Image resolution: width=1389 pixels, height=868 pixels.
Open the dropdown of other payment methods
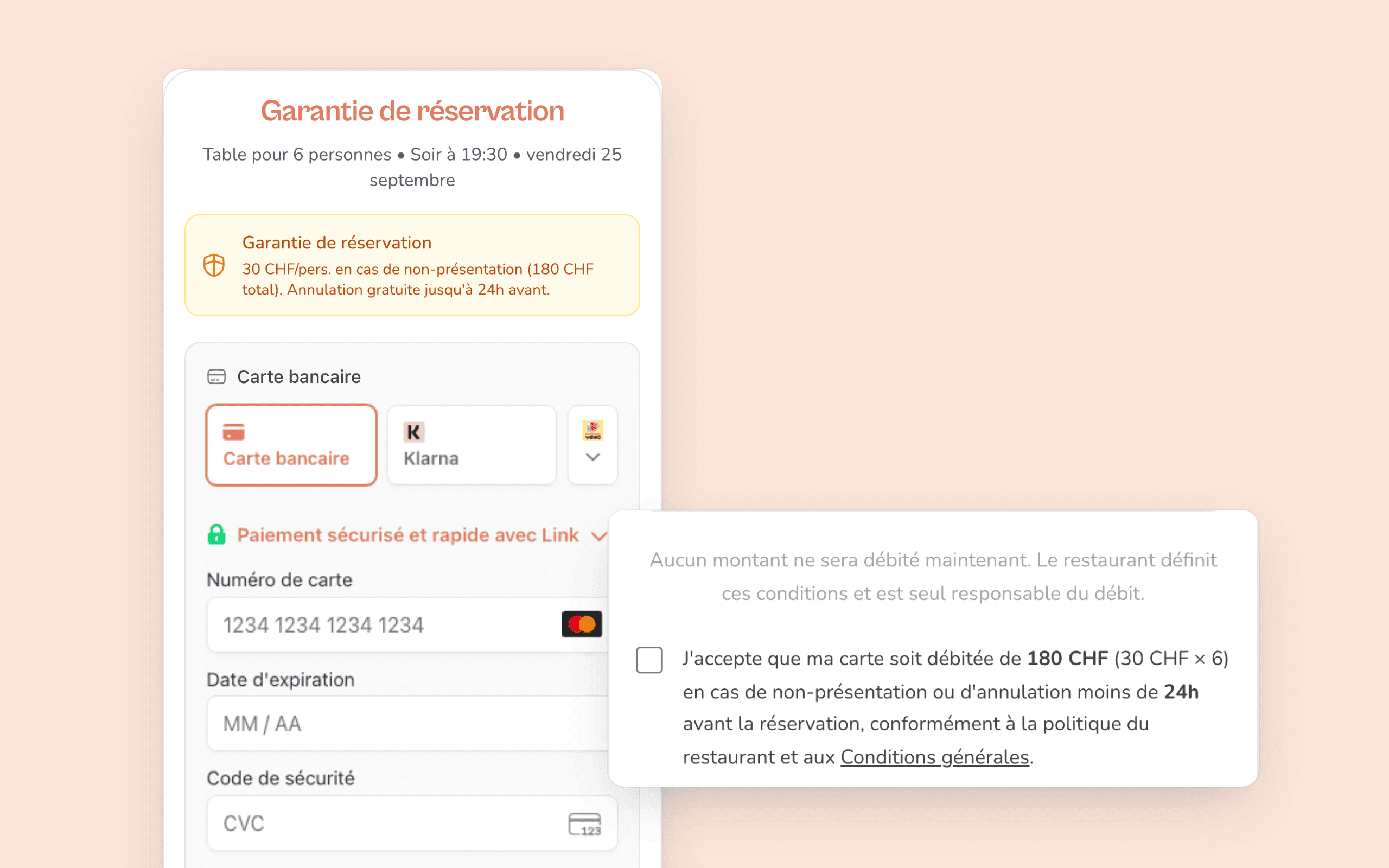click(592, 445)
